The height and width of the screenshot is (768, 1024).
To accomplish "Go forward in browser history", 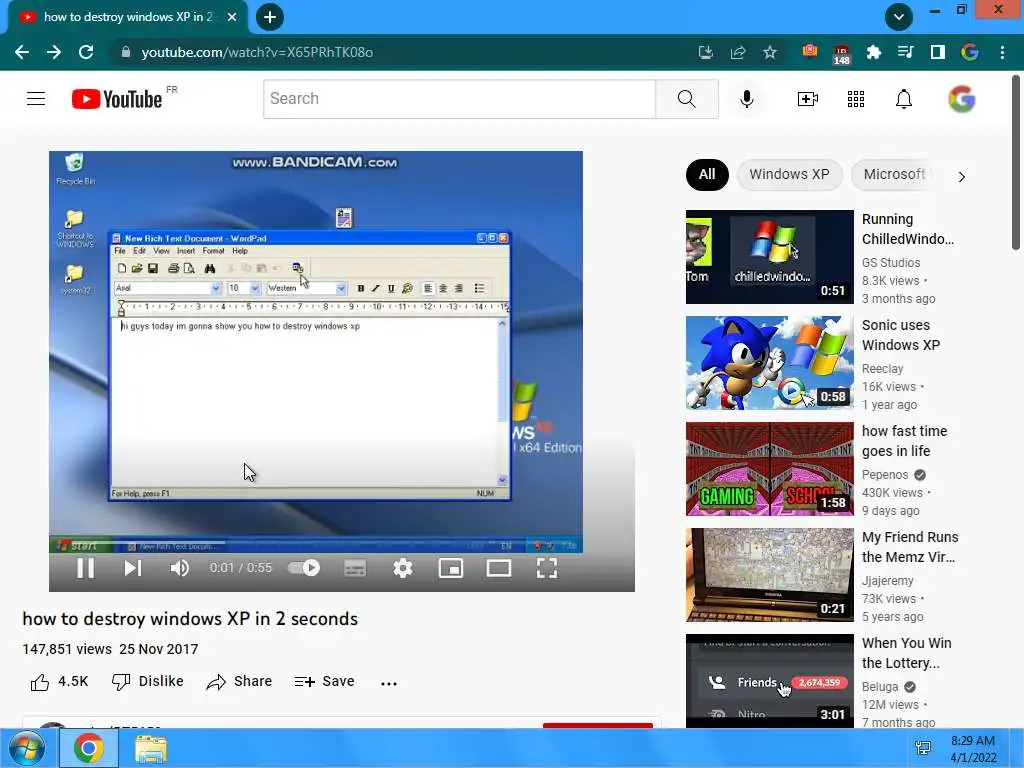I will click(x=54, y=52).
